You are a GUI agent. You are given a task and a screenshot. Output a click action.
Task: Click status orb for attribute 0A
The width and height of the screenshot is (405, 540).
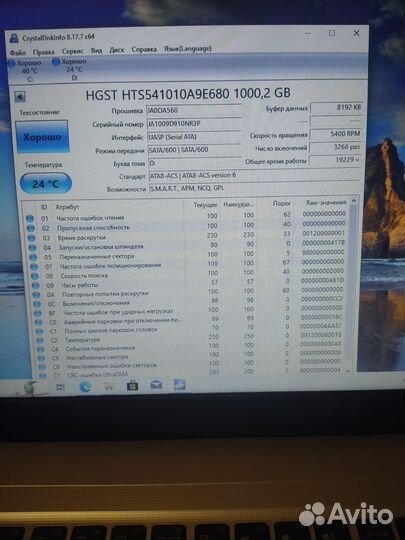point(36,295)
